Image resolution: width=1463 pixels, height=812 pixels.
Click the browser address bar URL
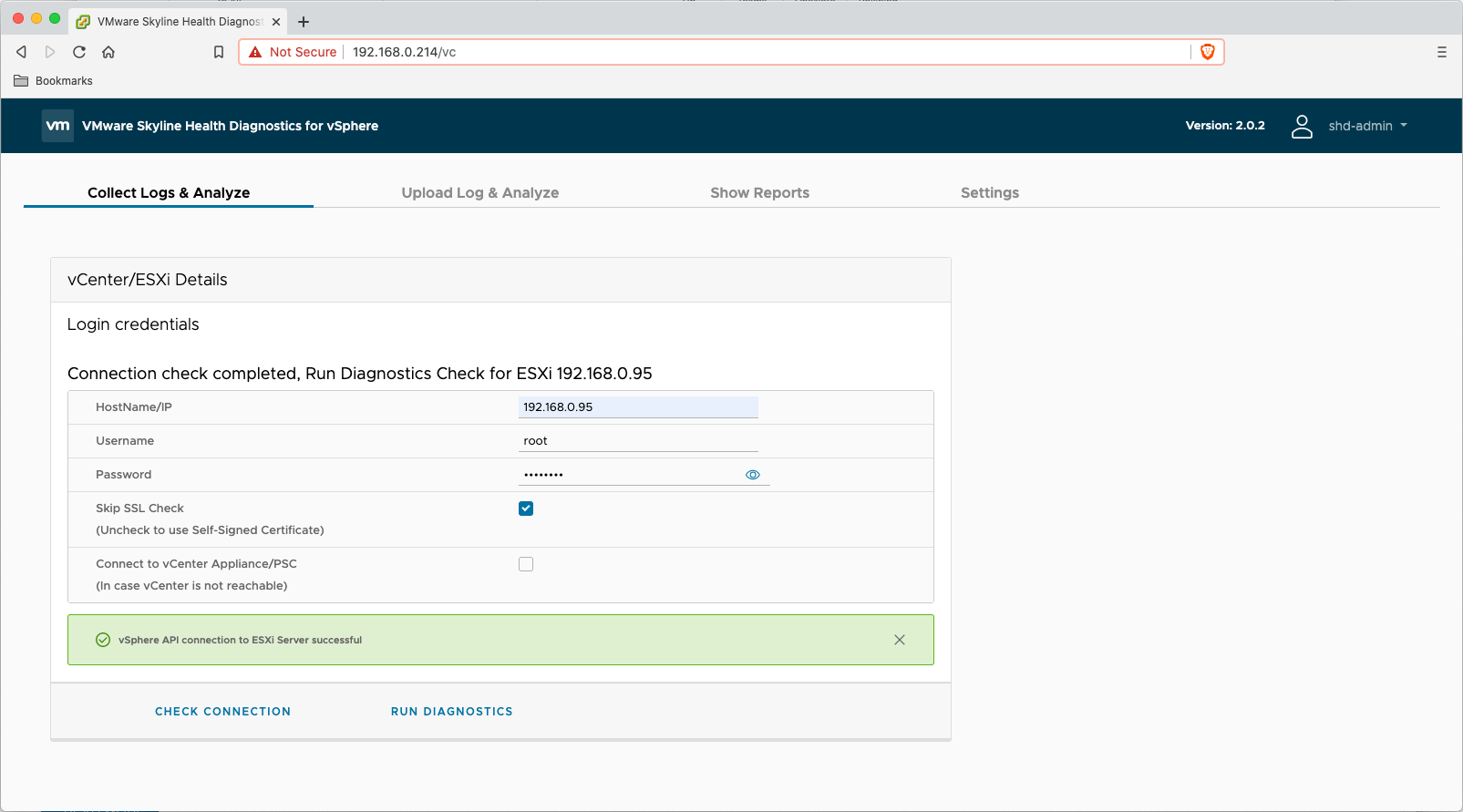(405, 52)
